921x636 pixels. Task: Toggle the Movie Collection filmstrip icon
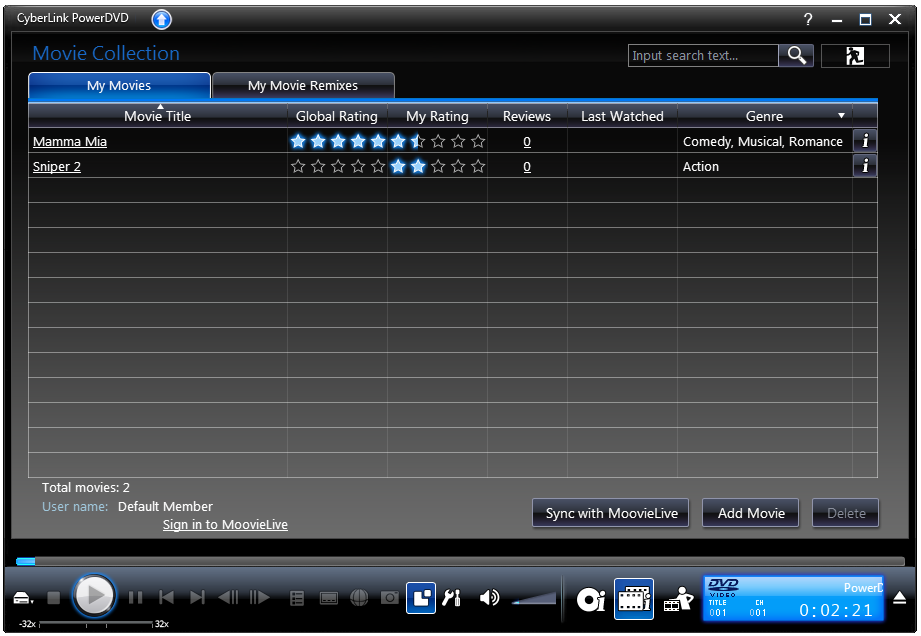coord(634,599)
